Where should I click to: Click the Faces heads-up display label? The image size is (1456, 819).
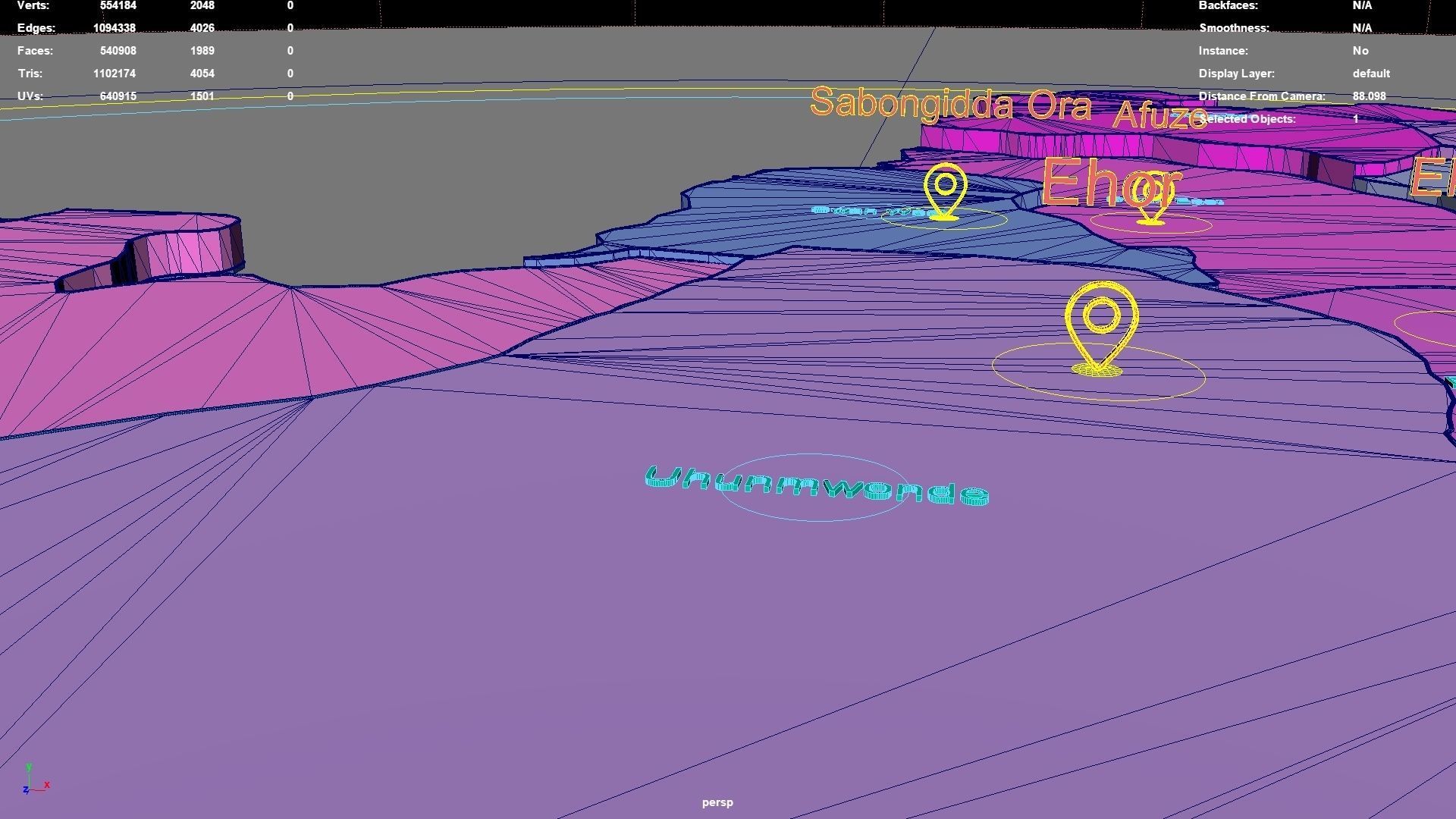click(35, 51)
